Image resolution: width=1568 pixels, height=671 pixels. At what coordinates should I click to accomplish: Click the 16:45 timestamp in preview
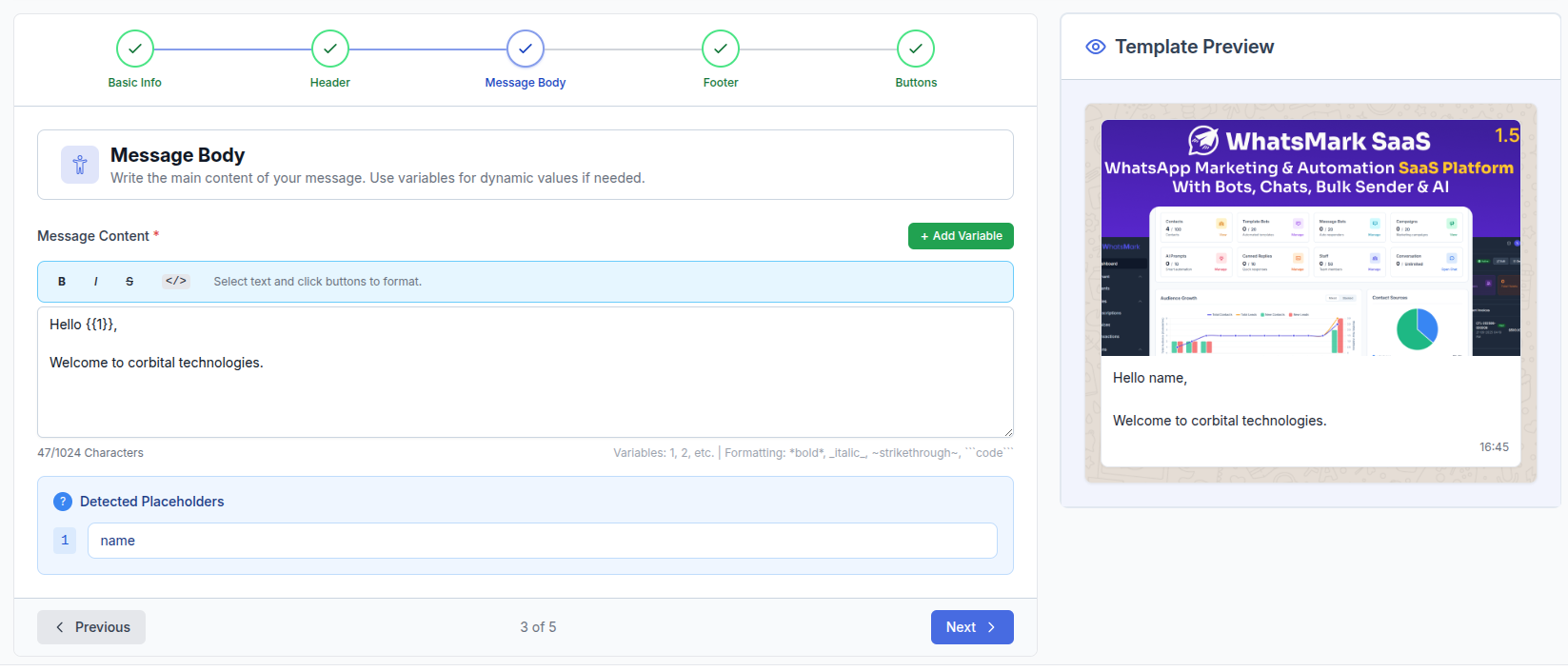1494,447
